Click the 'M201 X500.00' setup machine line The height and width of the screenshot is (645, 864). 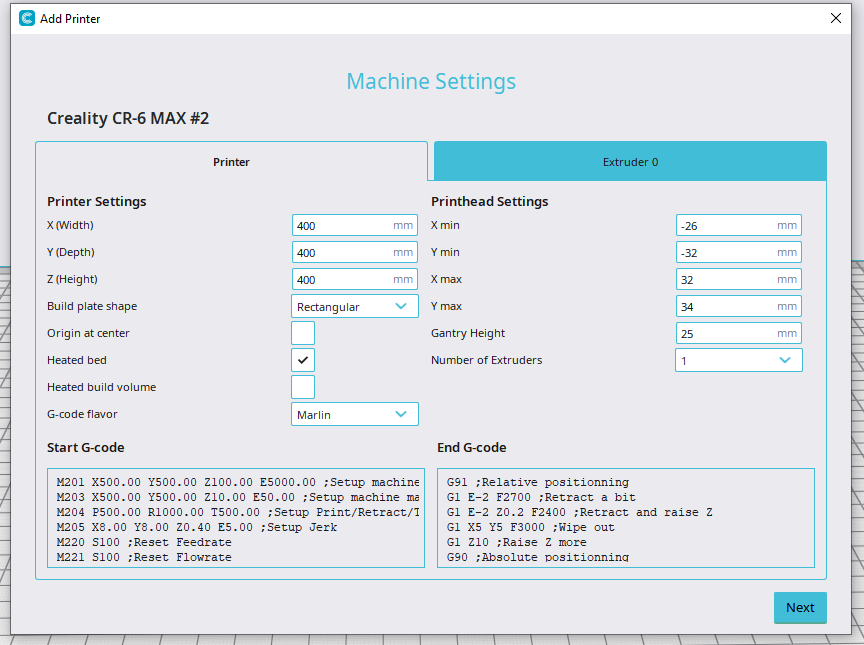click(238, 483)
